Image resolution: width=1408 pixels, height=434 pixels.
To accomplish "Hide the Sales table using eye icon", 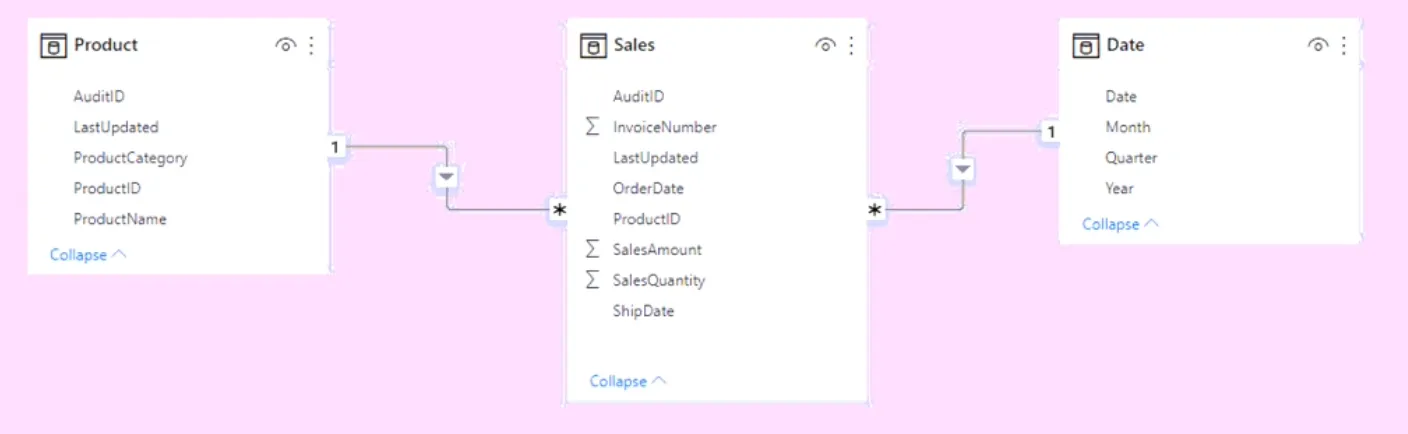I will [x=826, y=46].
